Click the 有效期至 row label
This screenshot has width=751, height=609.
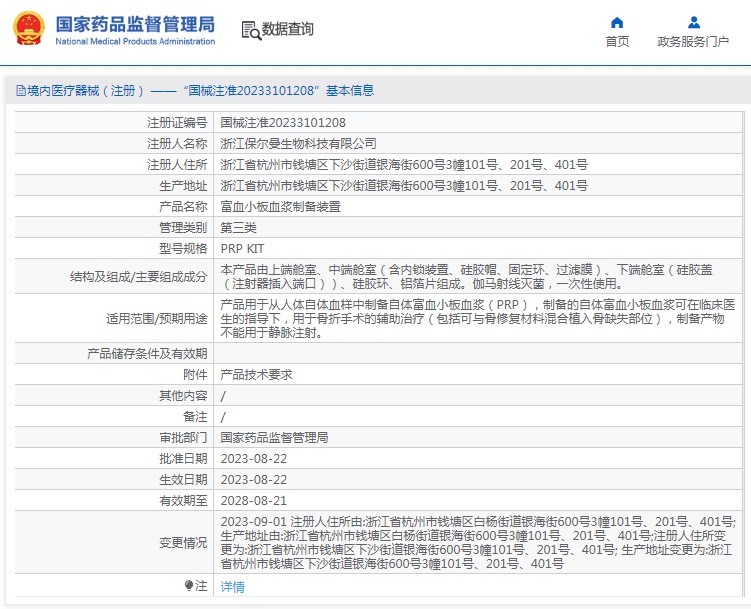coord(183,501)
